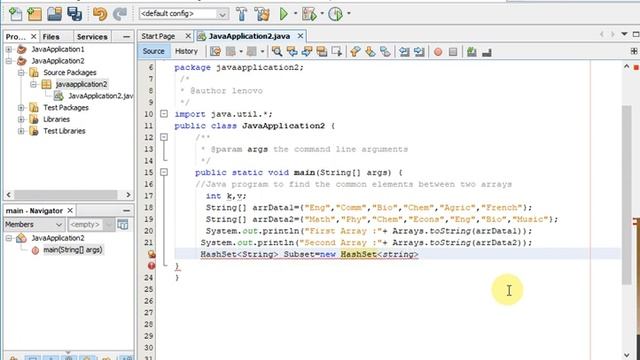Image resolution: width=640 pixels, height=360 pixels.
Task: Collapse JavaApplication2 project node
Action: [x=9, y=61]
